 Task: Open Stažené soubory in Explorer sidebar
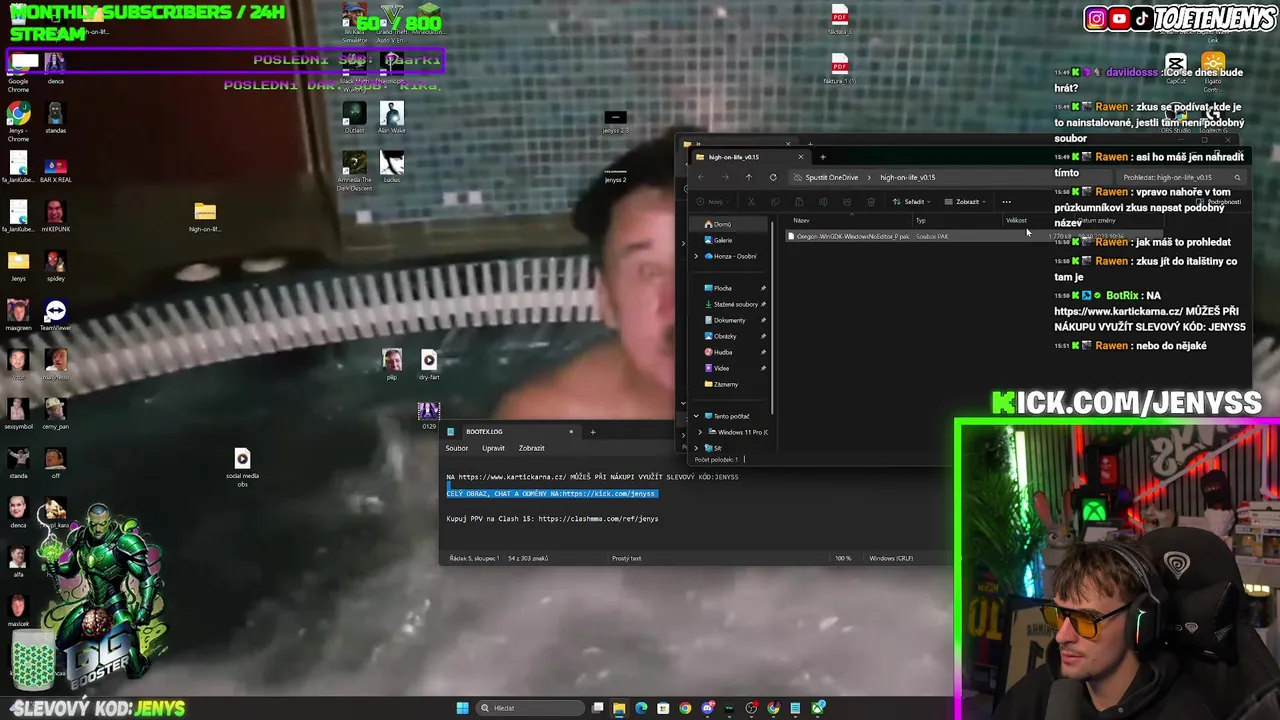[733, 304]
